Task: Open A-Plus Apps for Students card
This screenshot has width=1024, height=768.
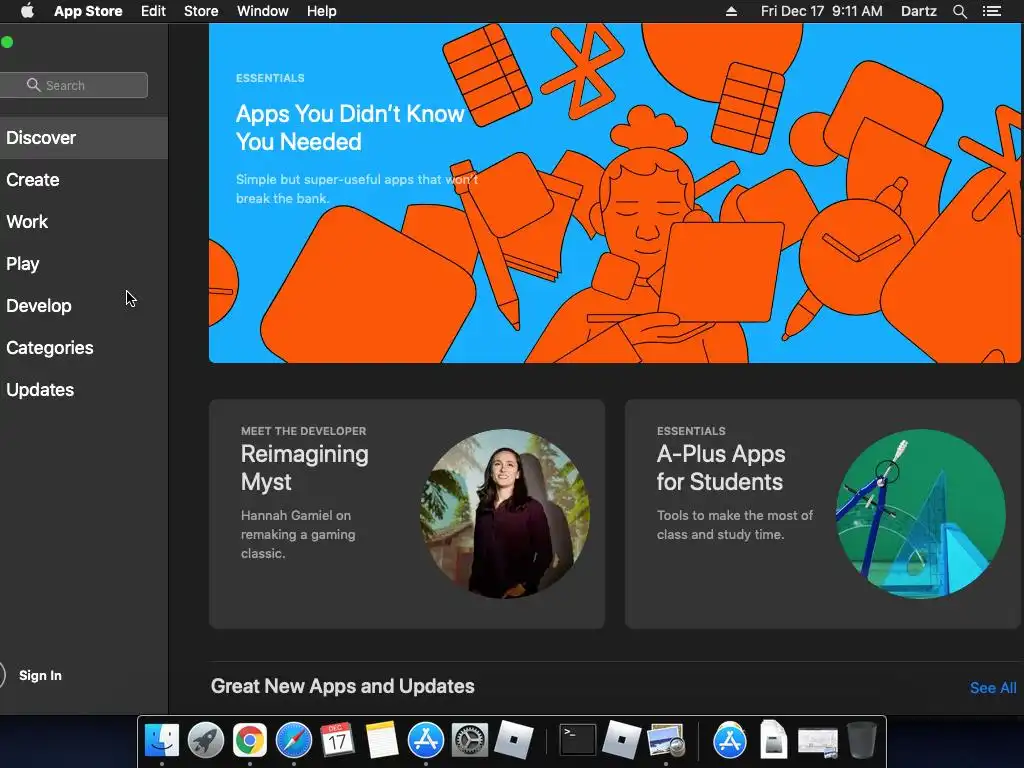Action: click(823, 514)
